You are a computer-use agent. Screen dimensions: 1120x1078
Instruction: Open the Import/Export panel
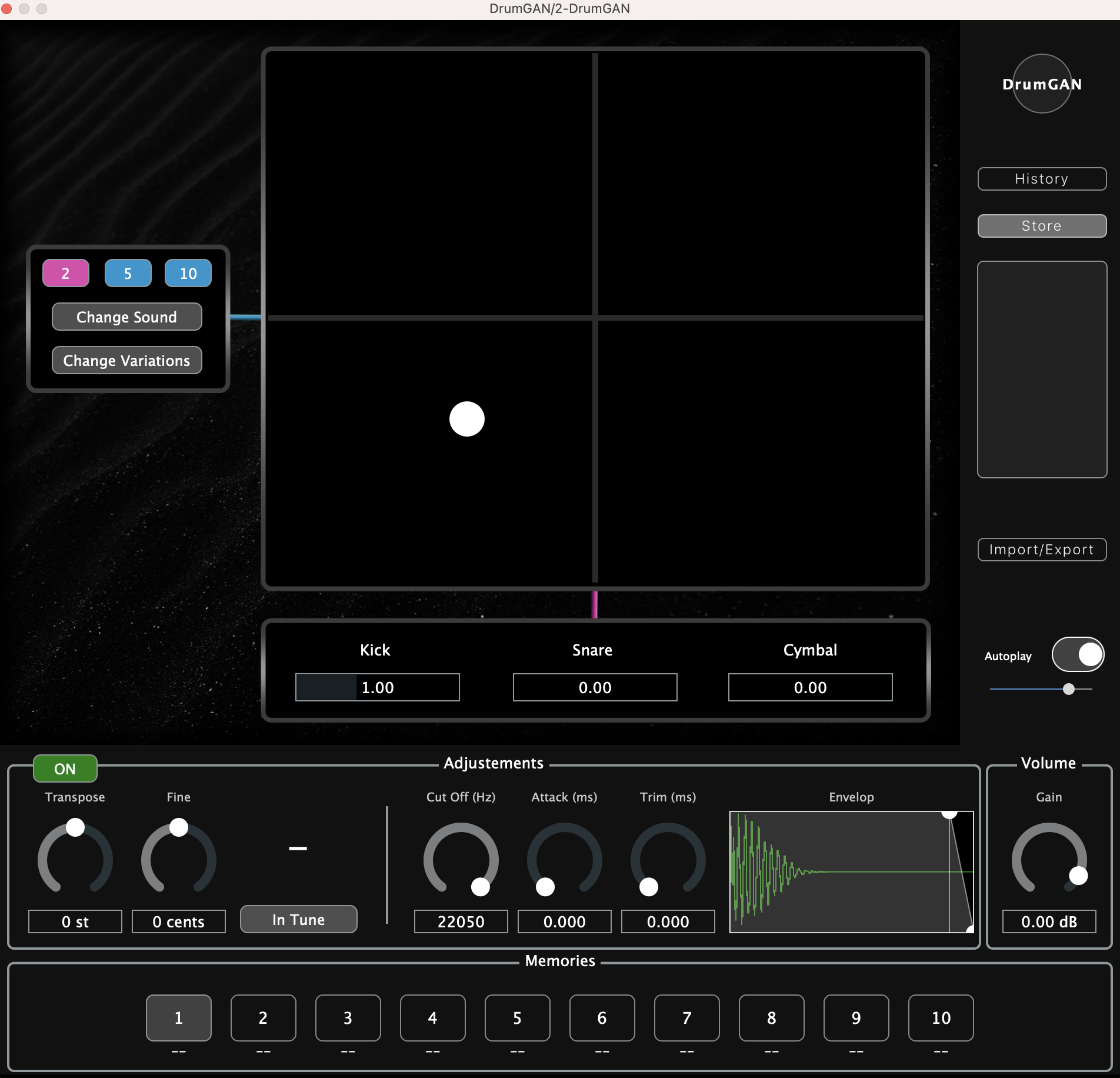tap(1041, 550)
